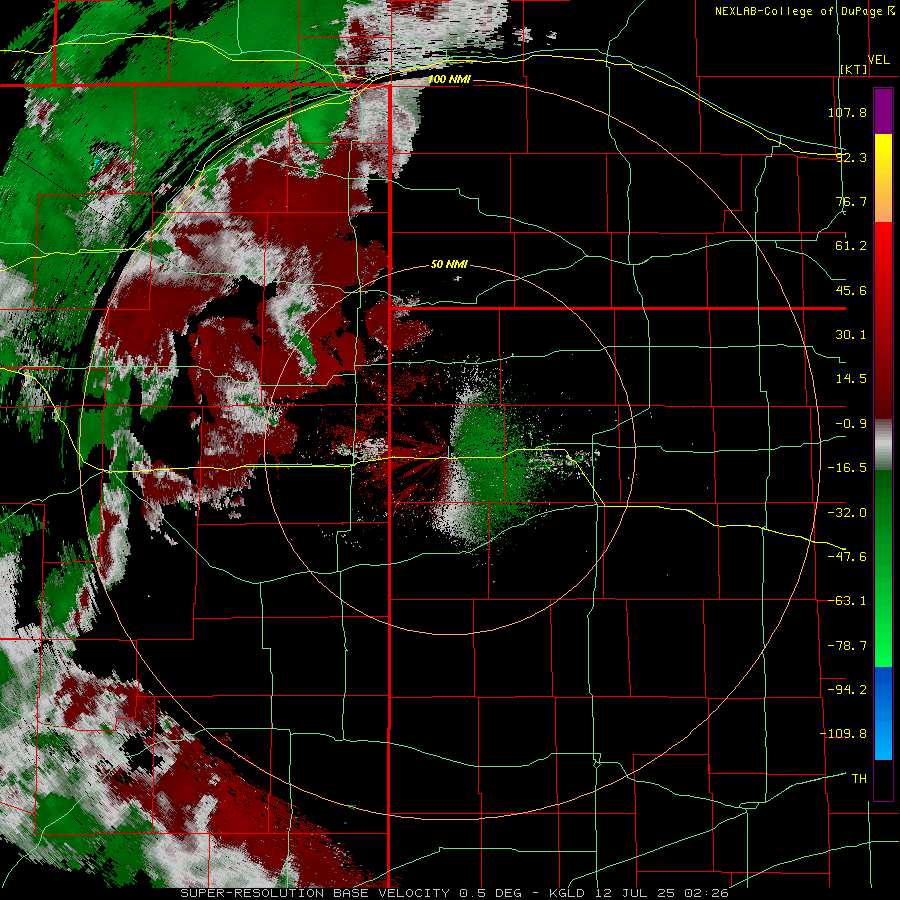The width and height of the screenshot is (900, 900).
Task: Click the -0.9 velocity scale value
Action: coord(851,424)
